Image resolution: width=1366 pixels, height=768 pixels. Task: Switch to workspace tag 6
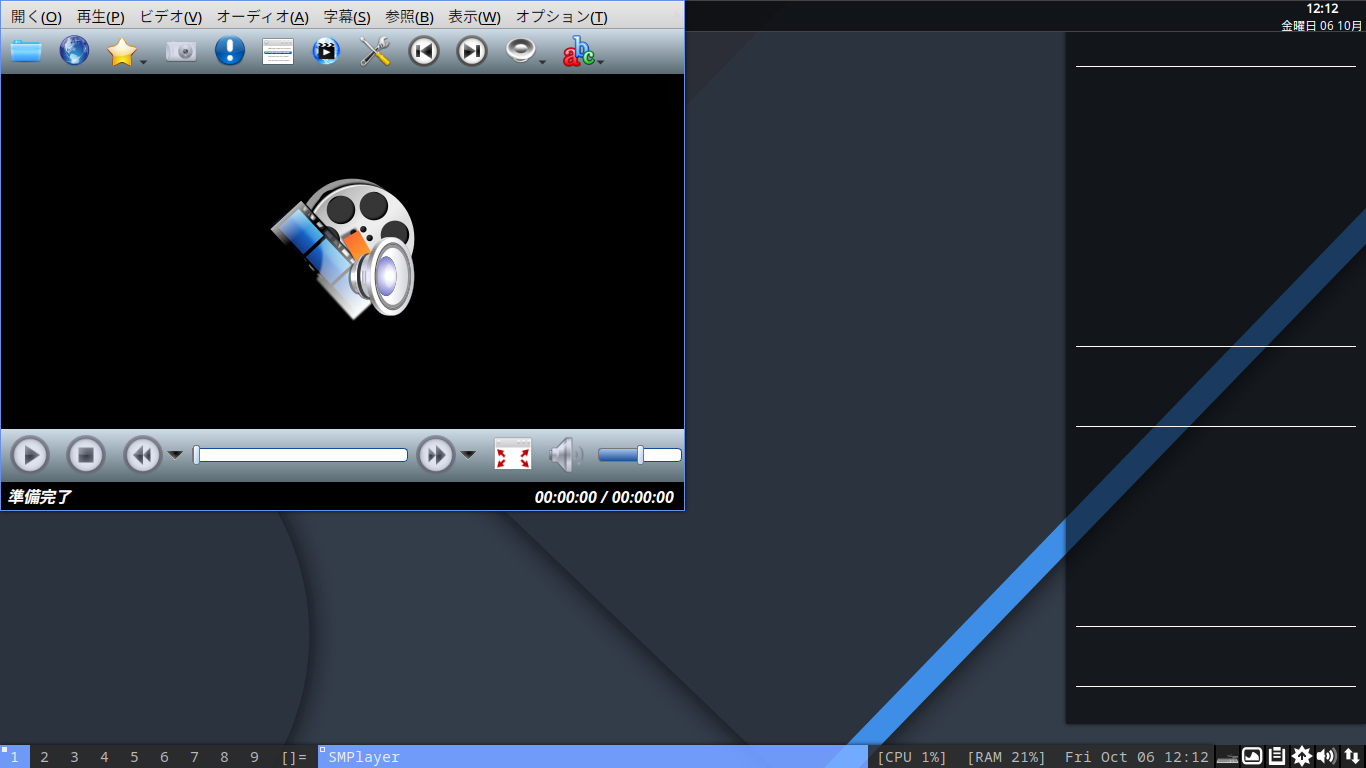[164, 757]
